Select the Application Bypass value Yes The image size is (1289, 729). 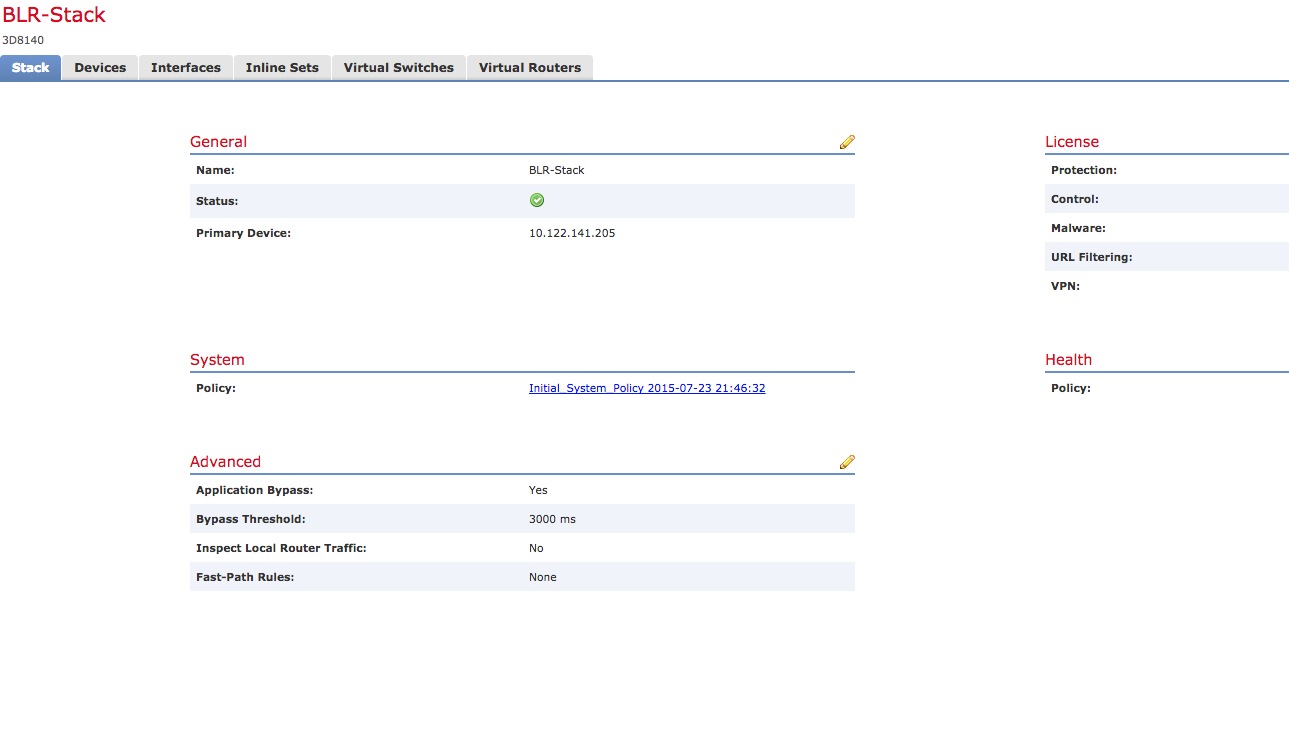[538, 490]
